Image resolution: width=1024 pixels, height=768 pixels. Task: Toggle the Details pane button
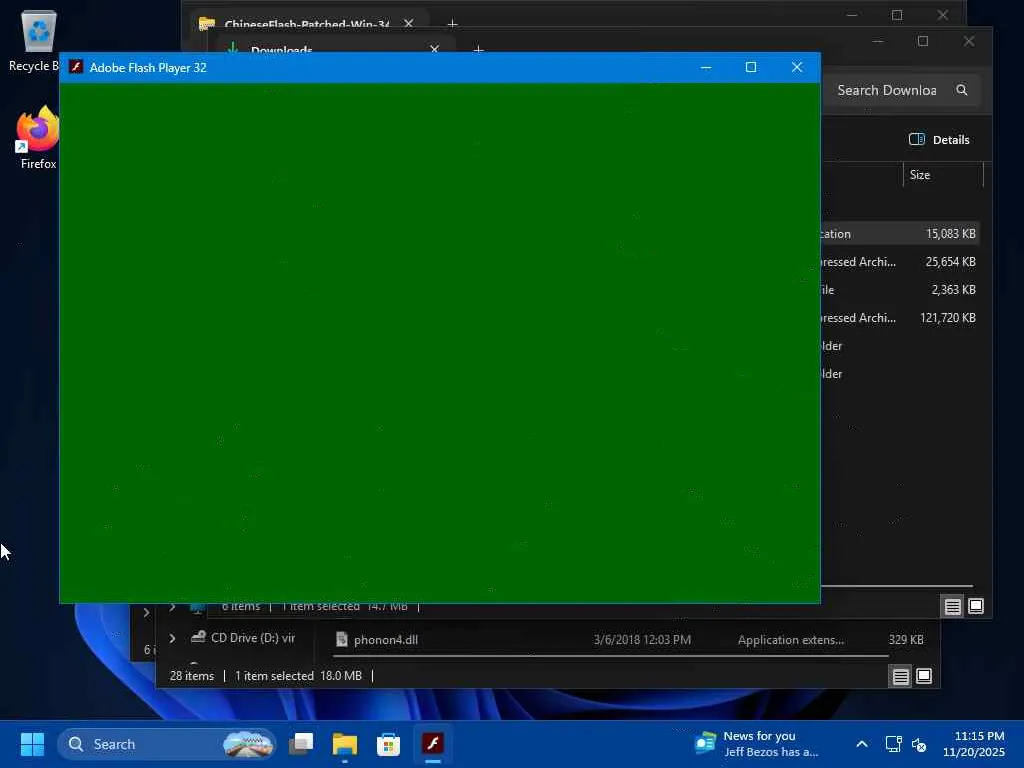(938, 140)
